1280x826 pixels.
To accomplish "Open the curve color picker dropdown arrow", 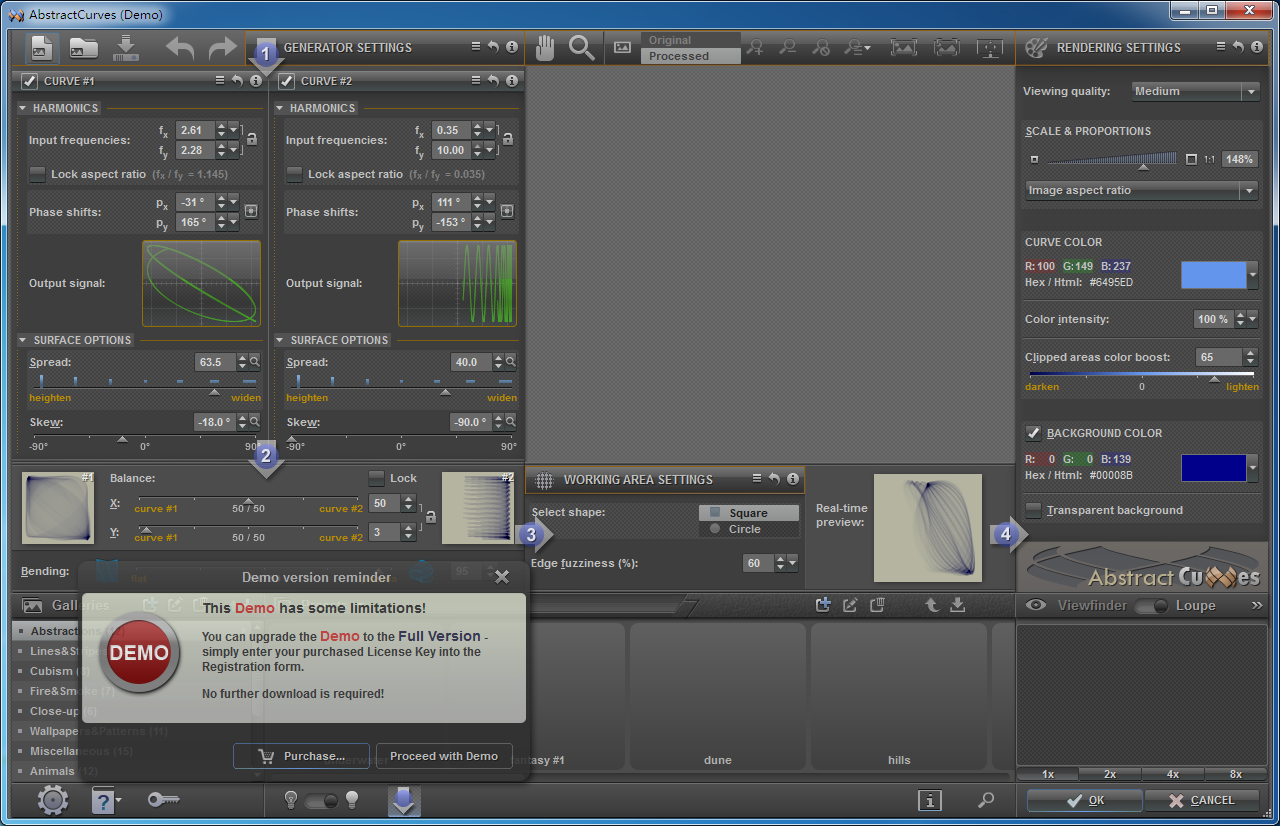I will coord(1253,275).
